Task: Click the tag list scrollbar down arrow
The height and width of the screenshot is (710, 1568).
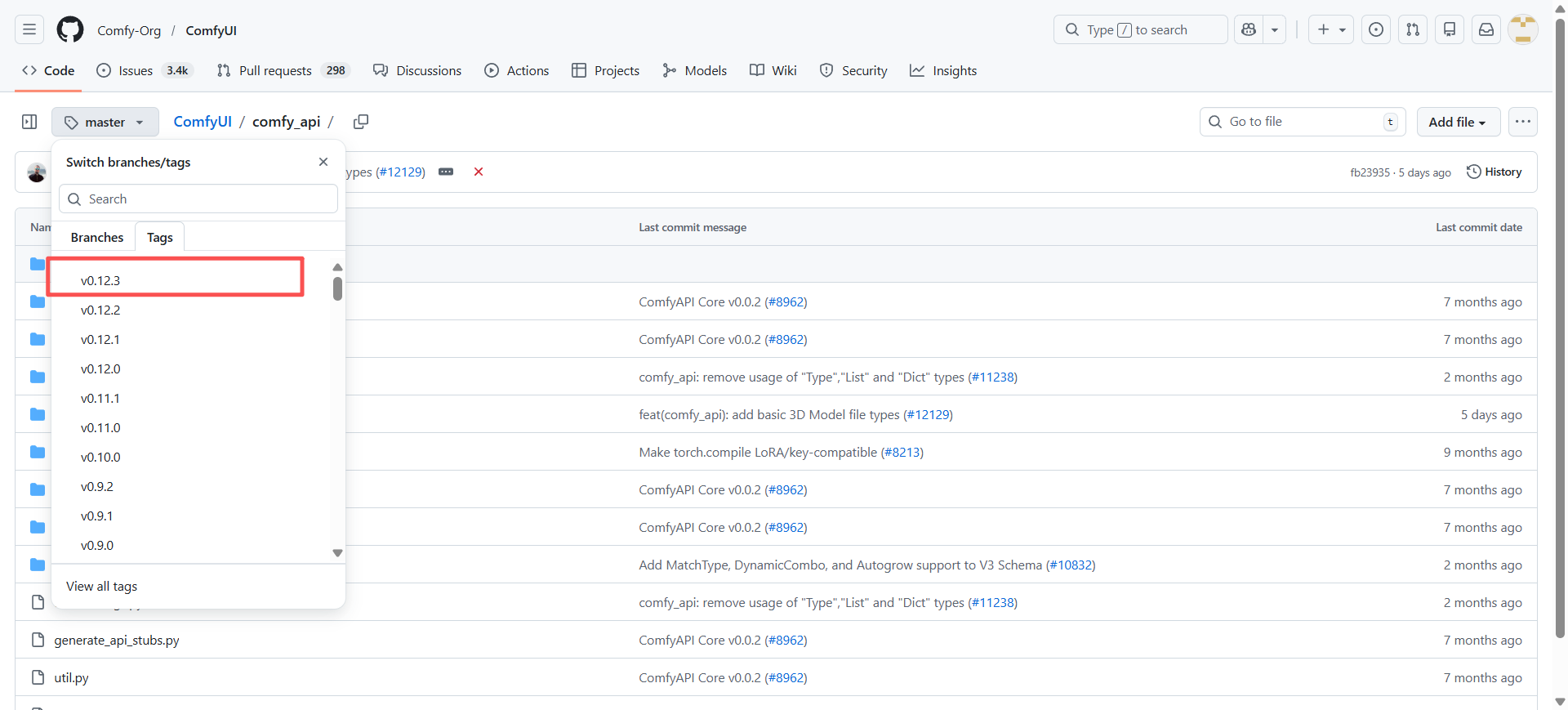Action: pos(337,553)
